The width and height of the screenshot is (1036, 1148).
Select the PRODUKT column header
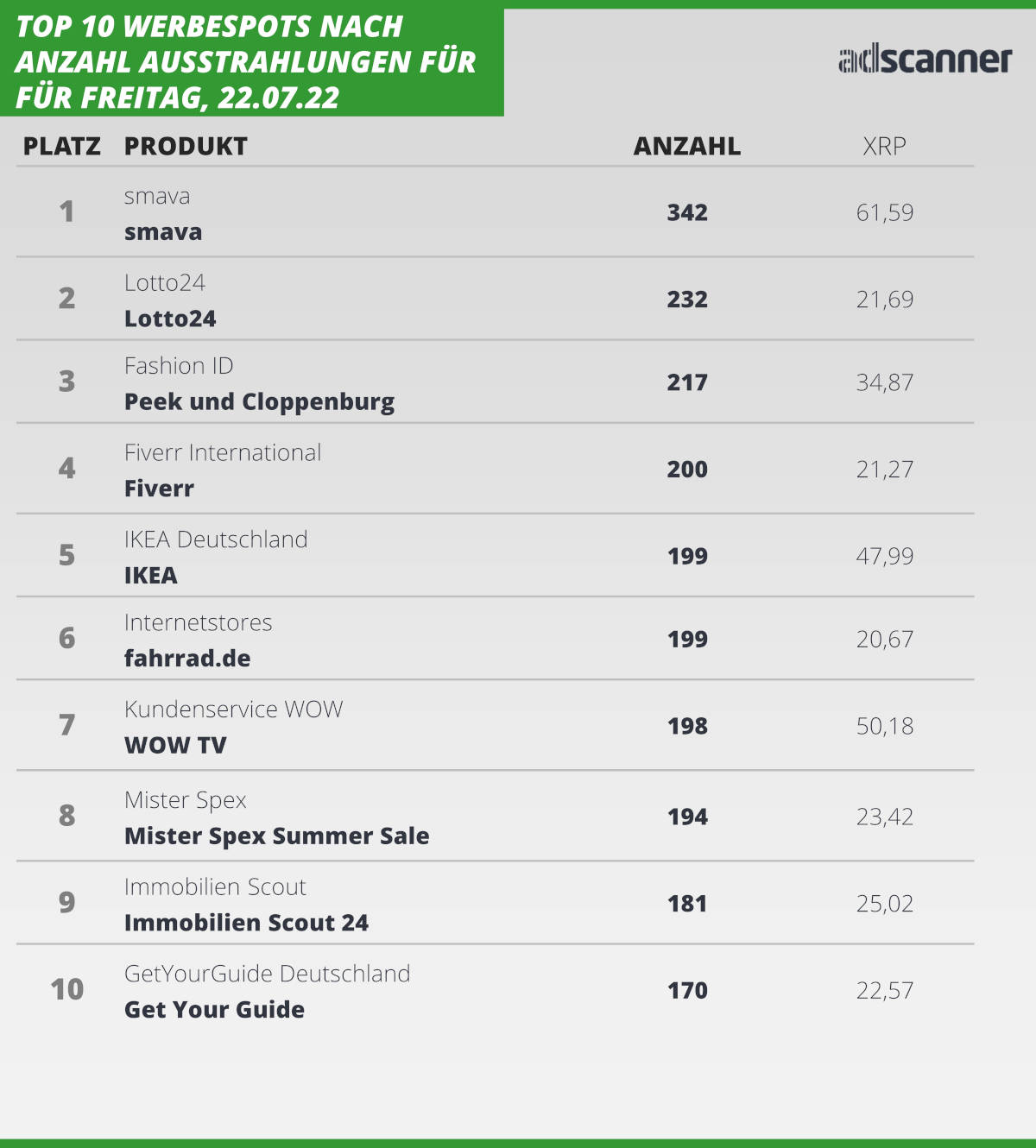pyautogui.click(x=186, y=147)
